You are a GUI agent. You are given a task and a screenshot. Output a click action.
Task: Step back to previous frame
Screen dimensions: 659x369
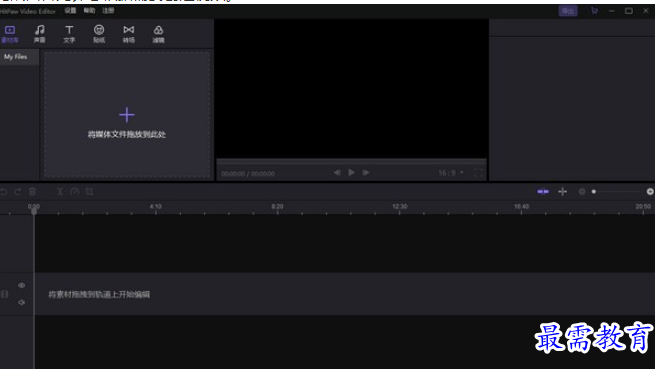click(337, 172)
